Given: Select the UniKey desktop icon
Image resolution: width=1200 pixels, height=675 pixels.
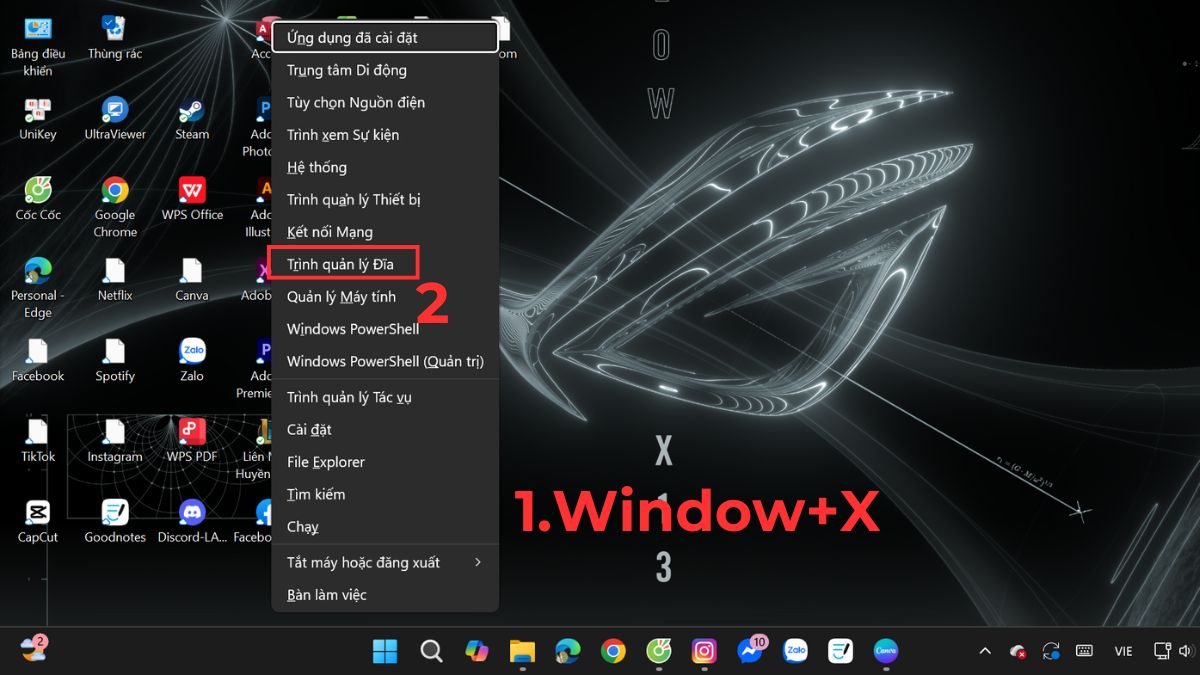Looking at the screenshot, I should (38, 118).
